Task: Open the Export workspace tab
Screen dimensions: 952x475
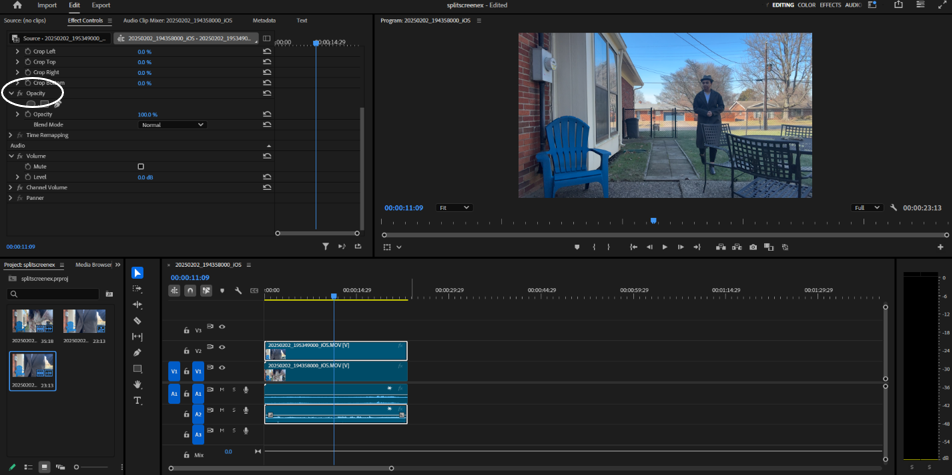Action: coord(101,5)
